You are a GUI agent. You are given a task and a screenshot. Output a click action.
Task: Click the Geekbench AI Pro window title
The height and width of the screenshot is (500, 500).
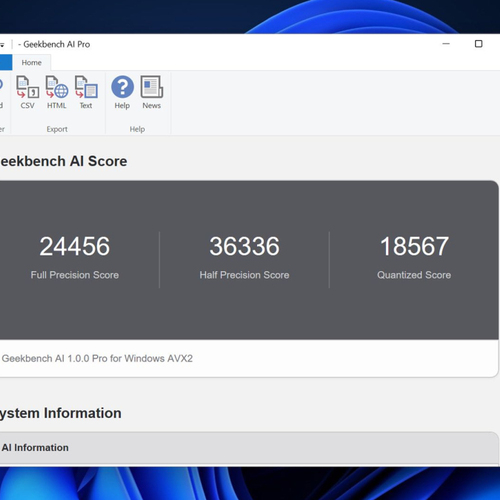click(x=57, y=44)
